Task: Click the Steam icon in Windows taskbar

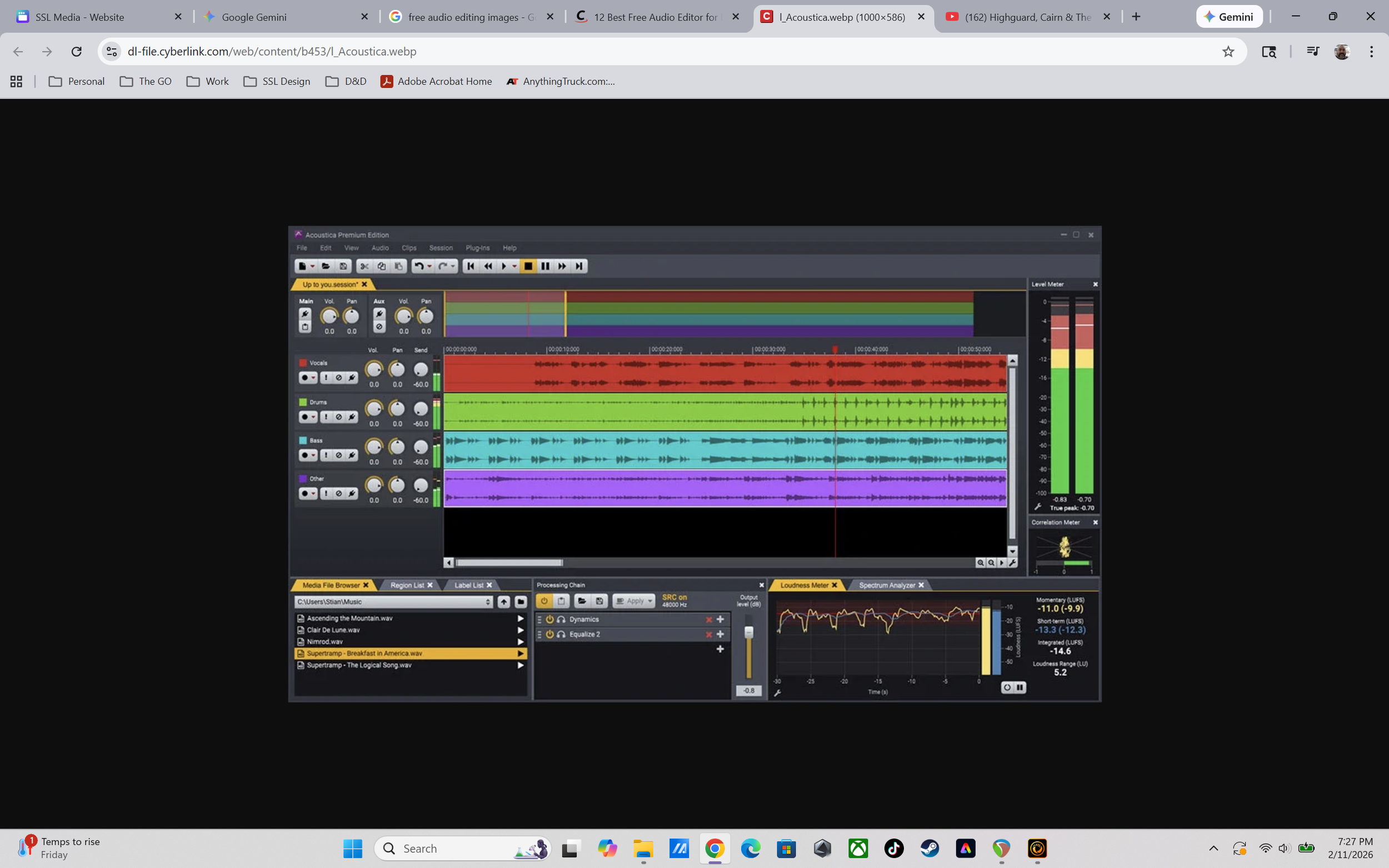Action: [x=930, y=849]
